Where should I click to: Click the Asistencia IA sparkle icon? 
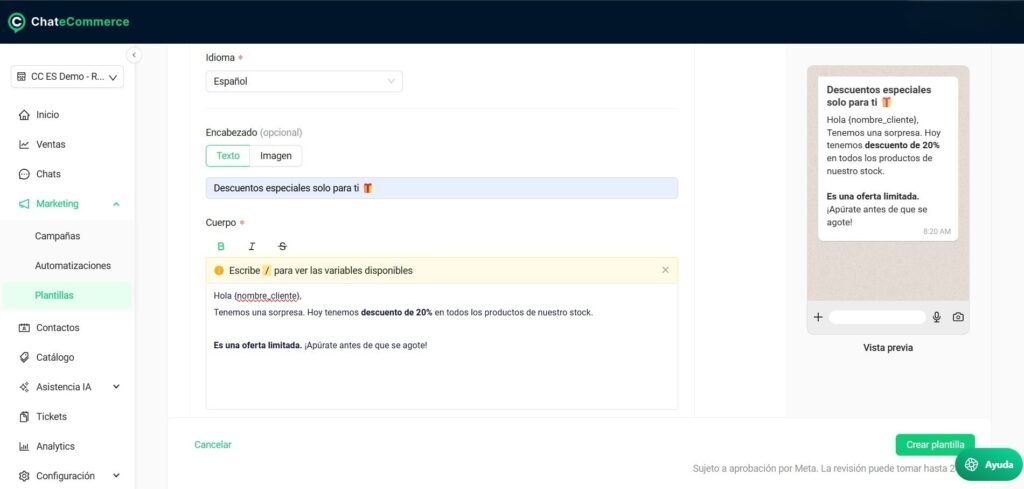(24, 387)
